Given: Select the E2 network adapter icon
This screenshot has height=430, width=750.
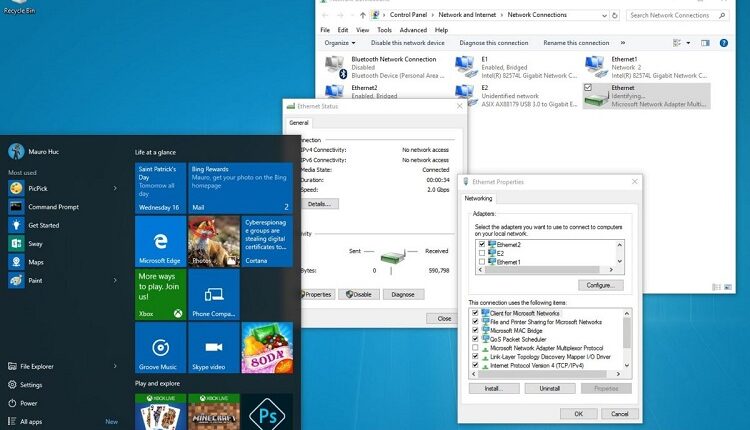Looking at the screenshot, I should (x=466, y=95).
